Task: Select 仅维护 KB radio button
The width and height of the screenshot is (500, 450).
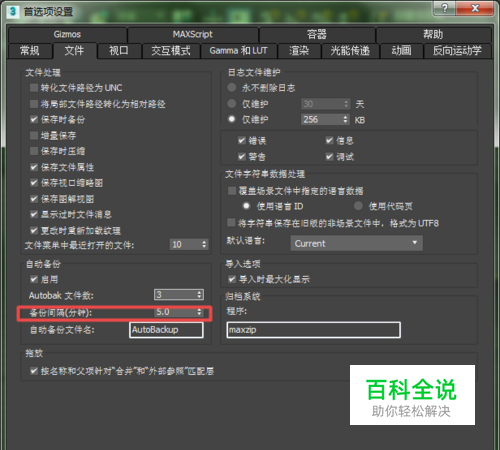Action: [x=232, y=119]
